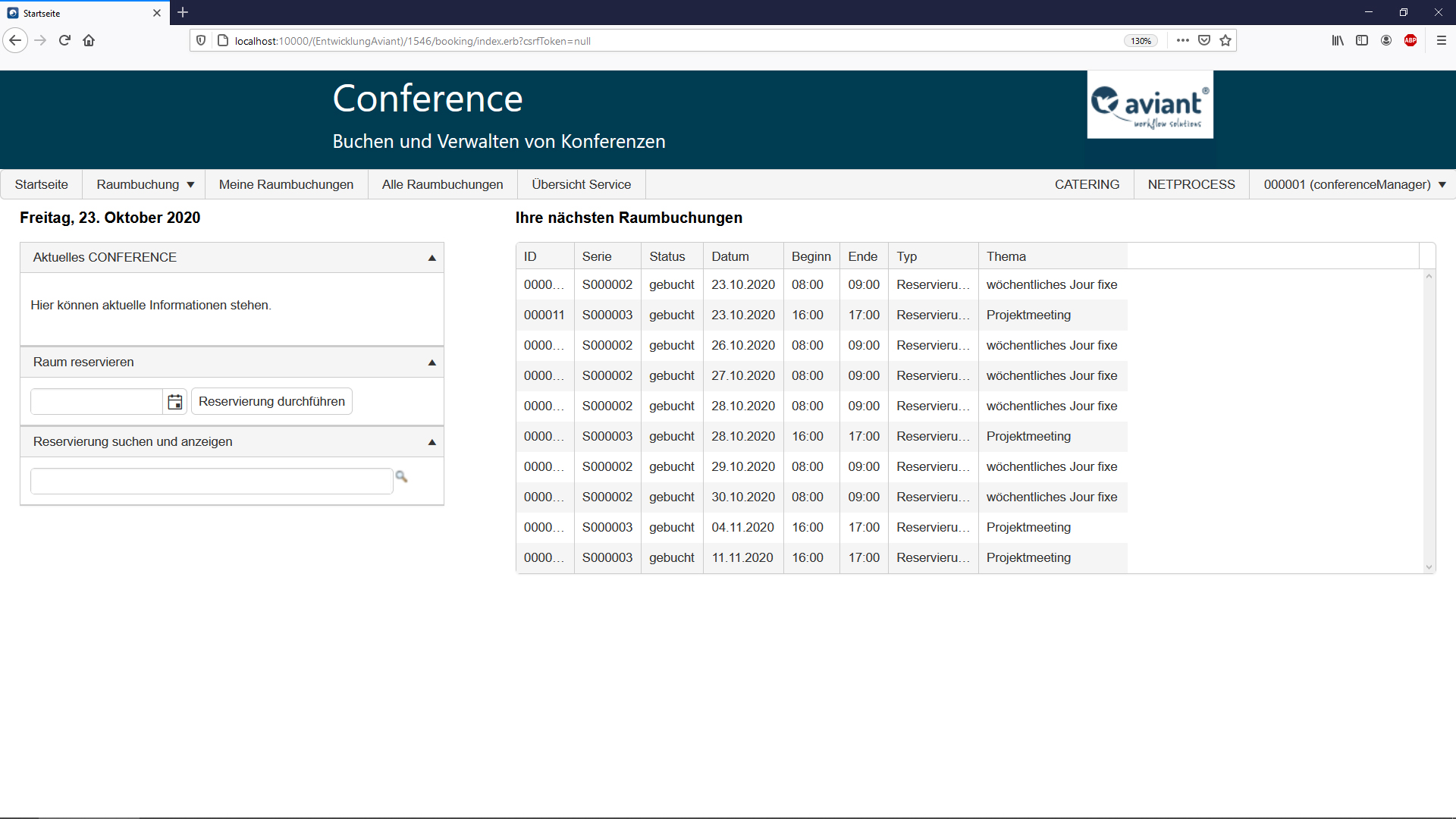Screen dimensions: 1456x819
Task: Open the Adblock Plus extension icon
Action: click(x=1410, y=40)
